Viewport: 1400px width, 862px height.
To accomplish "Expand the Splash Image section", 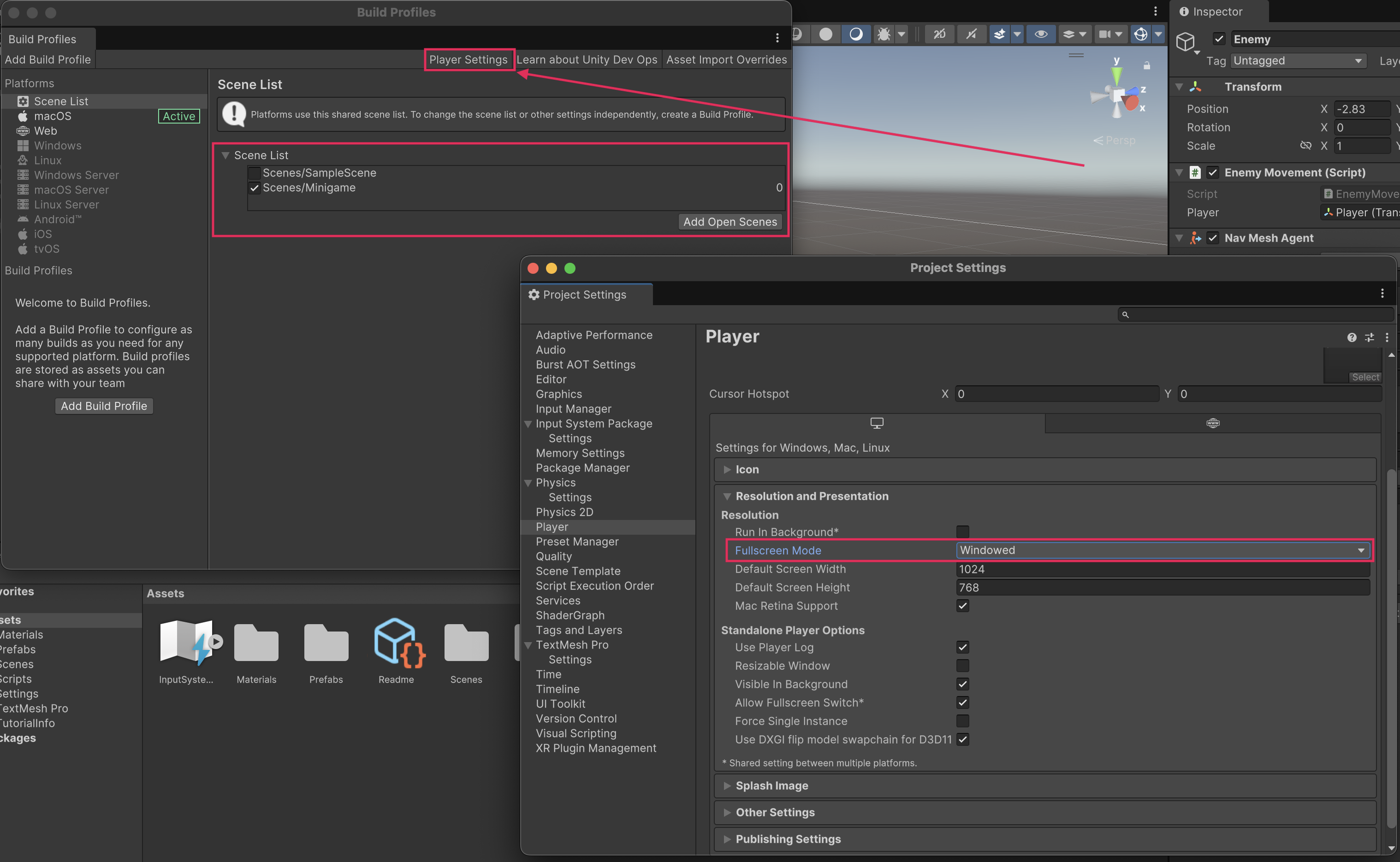I will (x=771, y=785).
